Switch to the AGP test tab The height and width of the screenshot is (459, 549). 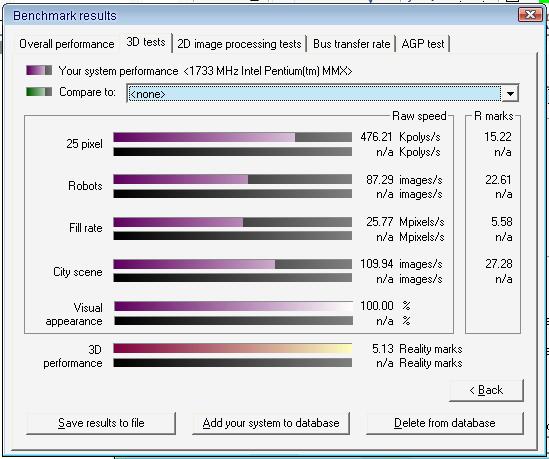(423, 44)
